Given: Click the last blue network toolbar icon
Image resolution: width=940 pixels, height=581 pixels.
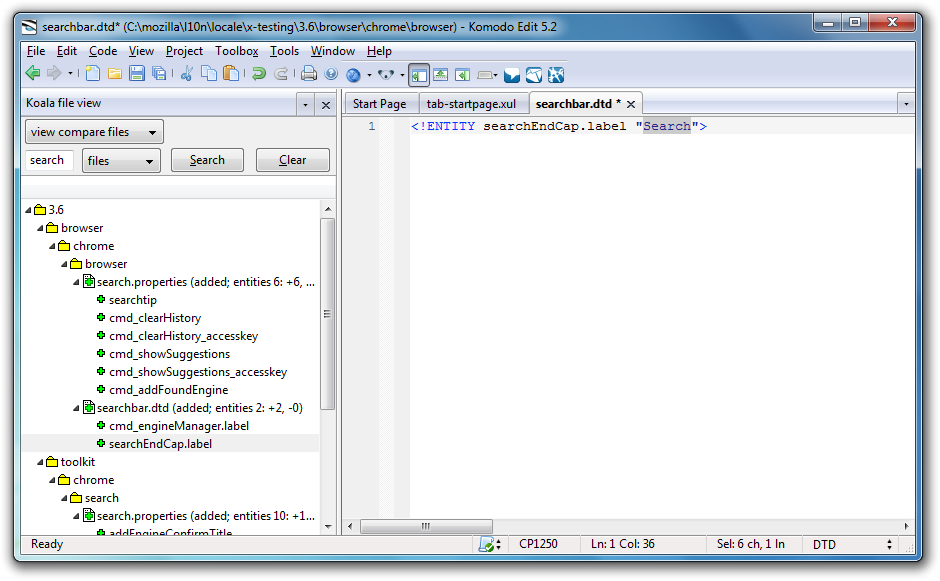Looking at the screenshot, I should 556,75.
